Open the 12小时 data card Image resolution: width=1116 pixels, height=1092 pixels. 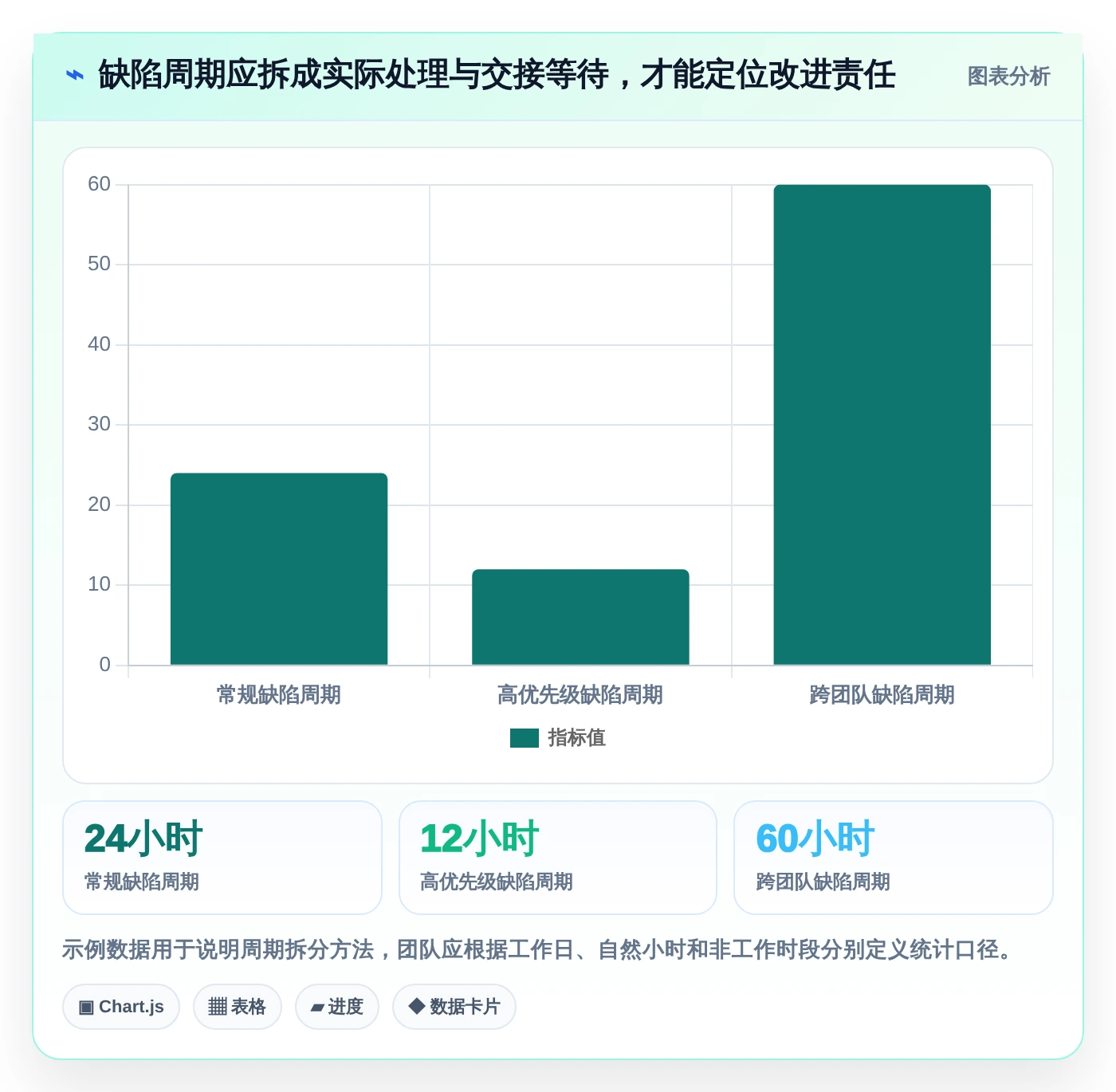click(558, 858)
